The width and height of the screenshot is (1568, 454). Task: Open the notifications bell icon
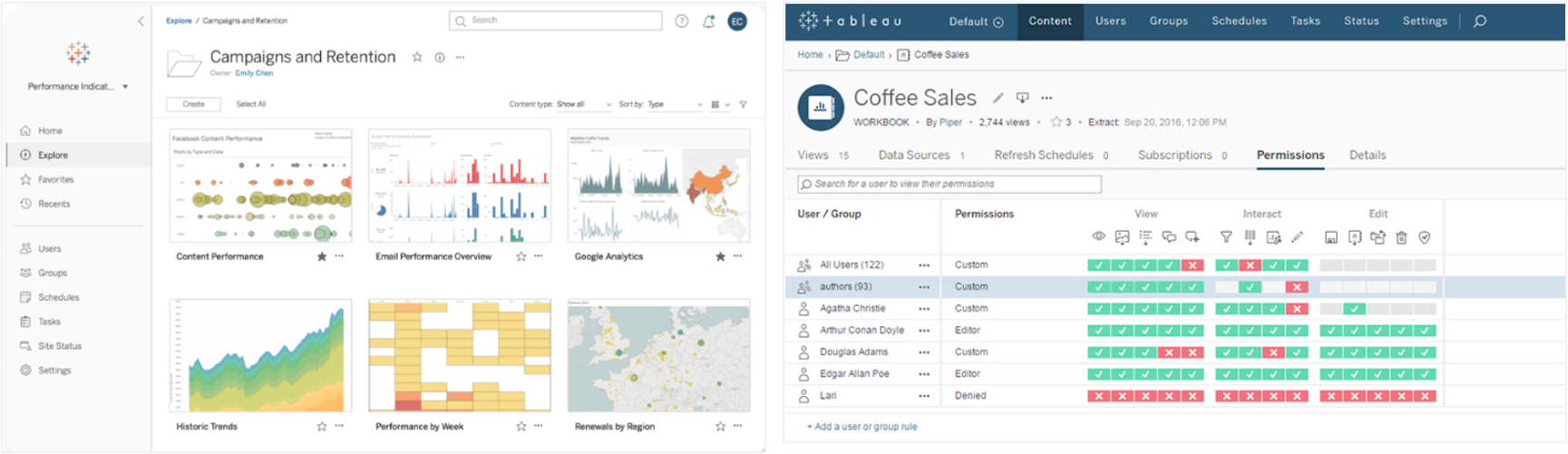coord(709,22)
